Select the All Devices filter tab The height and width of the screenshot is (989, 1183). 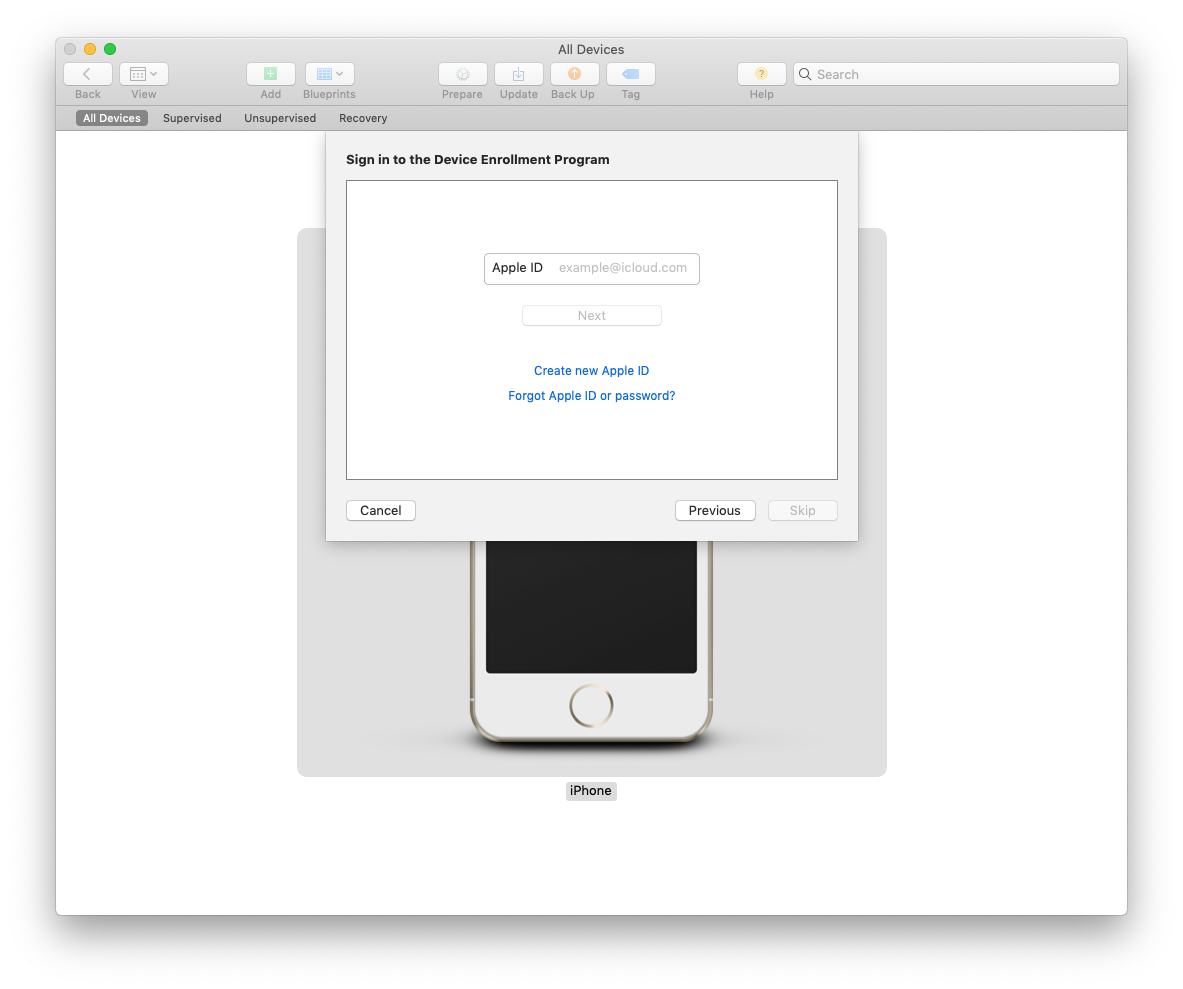coord(112,118)
